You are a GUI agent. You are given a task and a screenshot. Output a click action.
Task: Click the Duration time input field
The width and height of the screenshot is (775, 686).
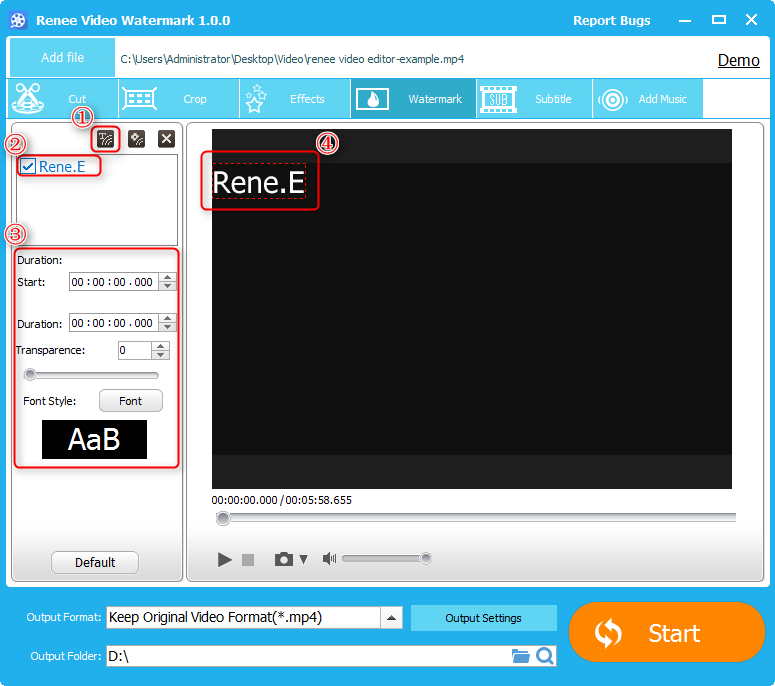[115, 323]
